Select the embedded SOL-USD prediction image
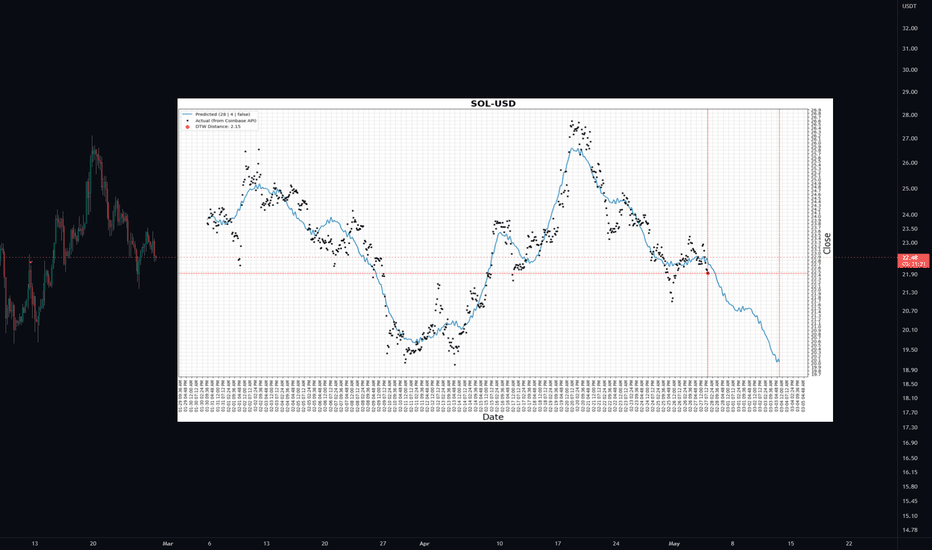The height and width of the screenshot is (550, 932). coord(505,260)
